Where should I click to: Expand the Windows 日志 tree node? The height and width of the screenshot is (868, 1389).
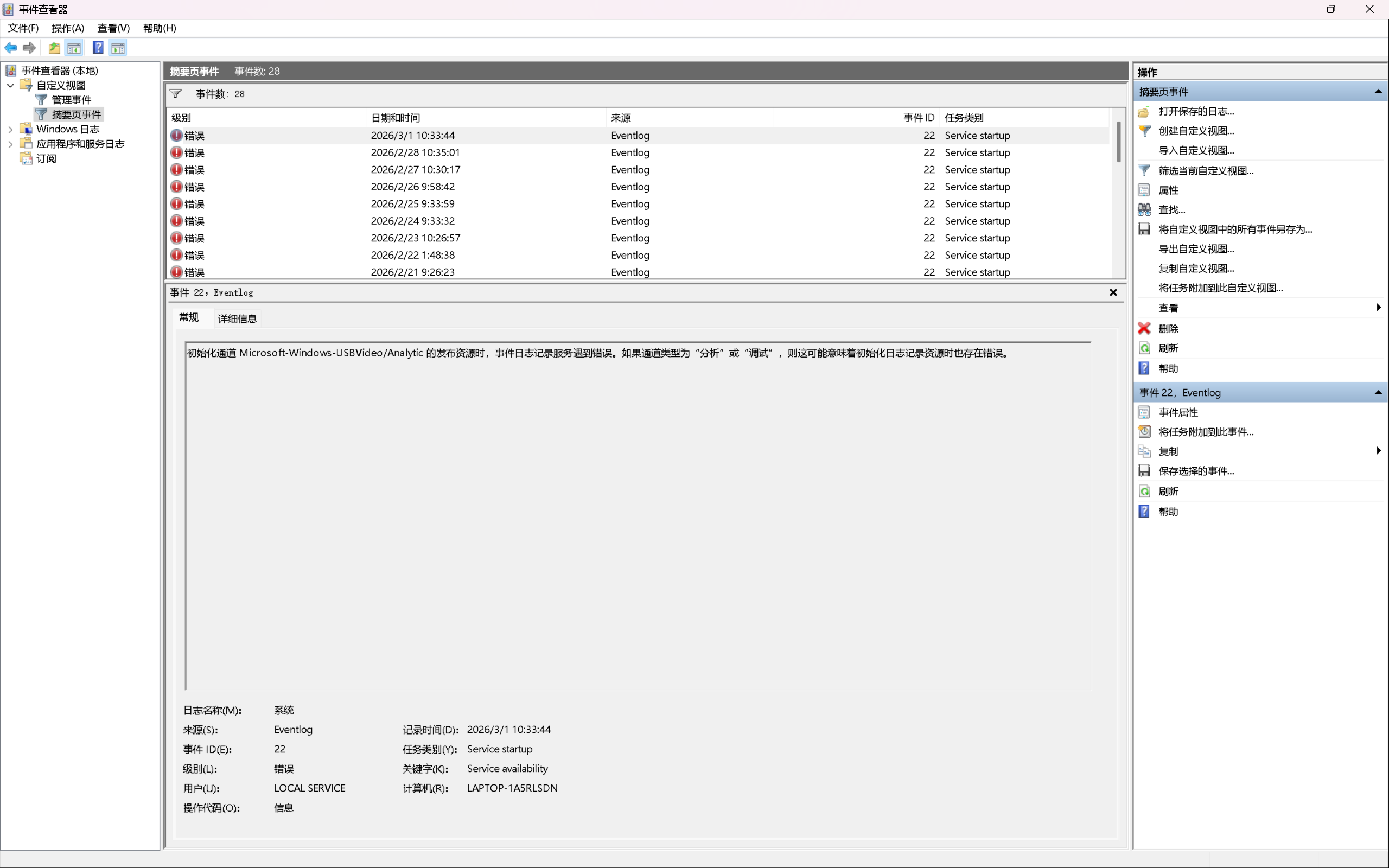[10, 129]
